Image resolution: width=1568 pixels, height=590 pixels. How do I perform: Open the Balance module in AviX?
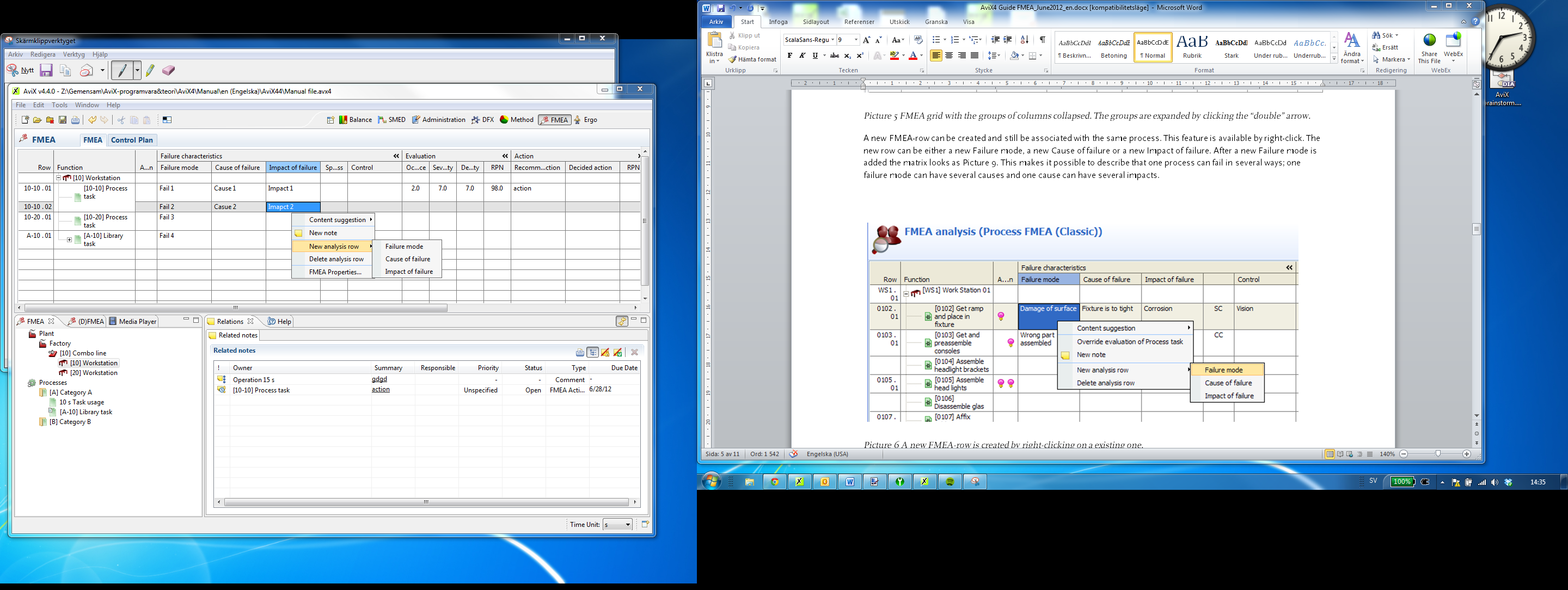[355, 120]
